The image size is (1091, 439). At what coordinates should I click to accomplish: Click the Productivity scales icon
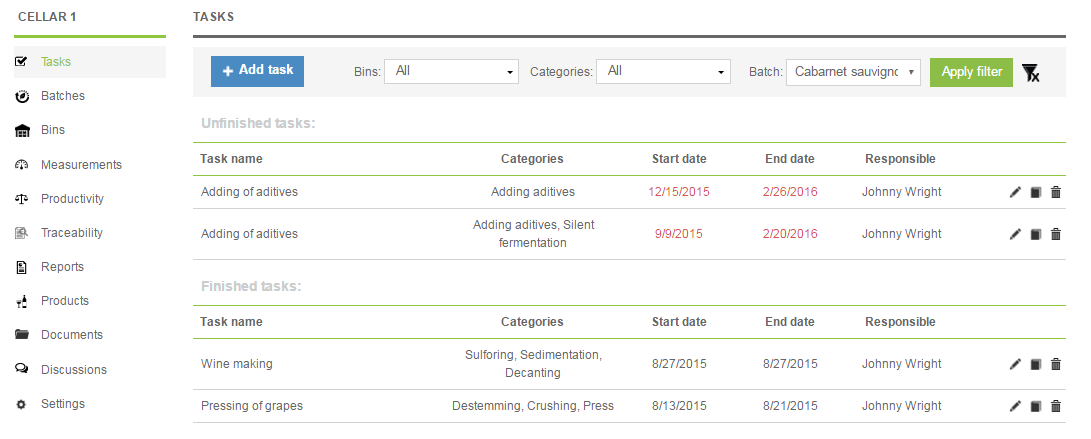pos(22,199)
